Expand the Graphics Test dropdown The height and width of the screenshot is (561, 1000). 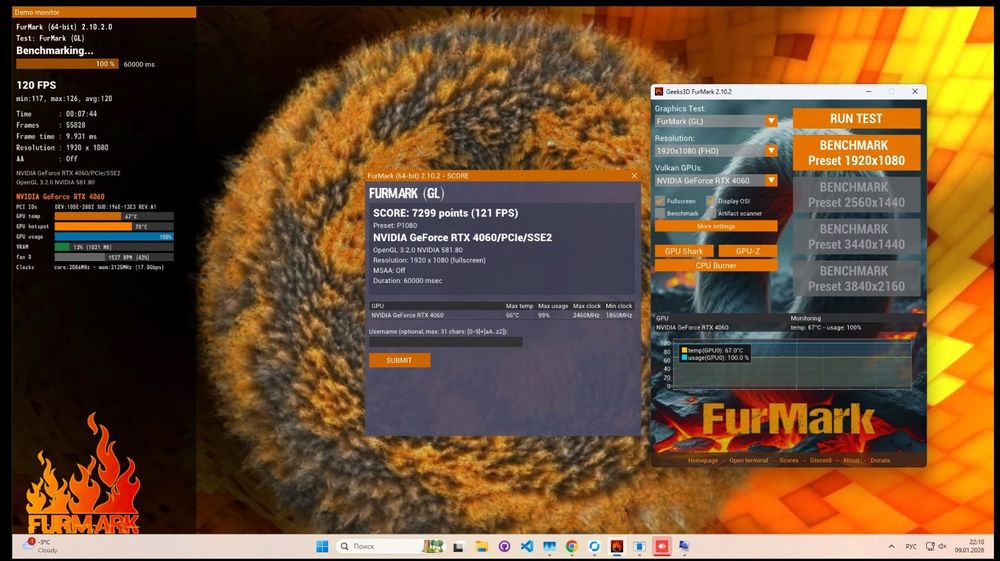771,121
